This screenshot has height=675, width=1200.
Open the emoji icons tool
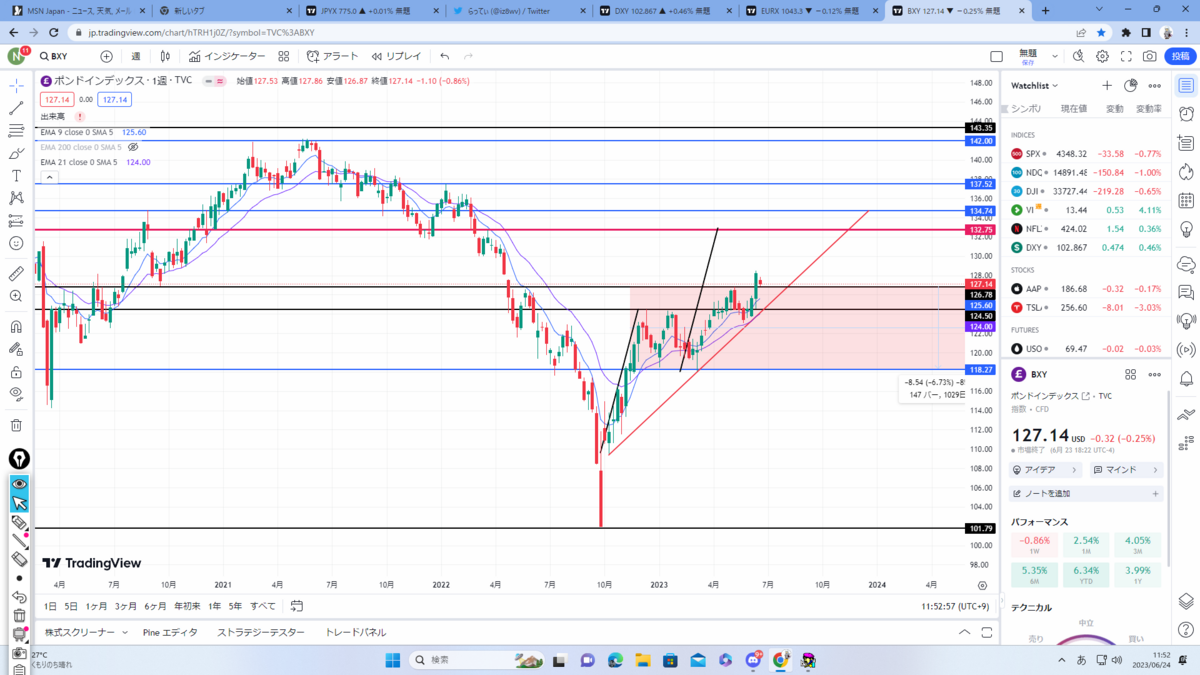coord(17,242)
